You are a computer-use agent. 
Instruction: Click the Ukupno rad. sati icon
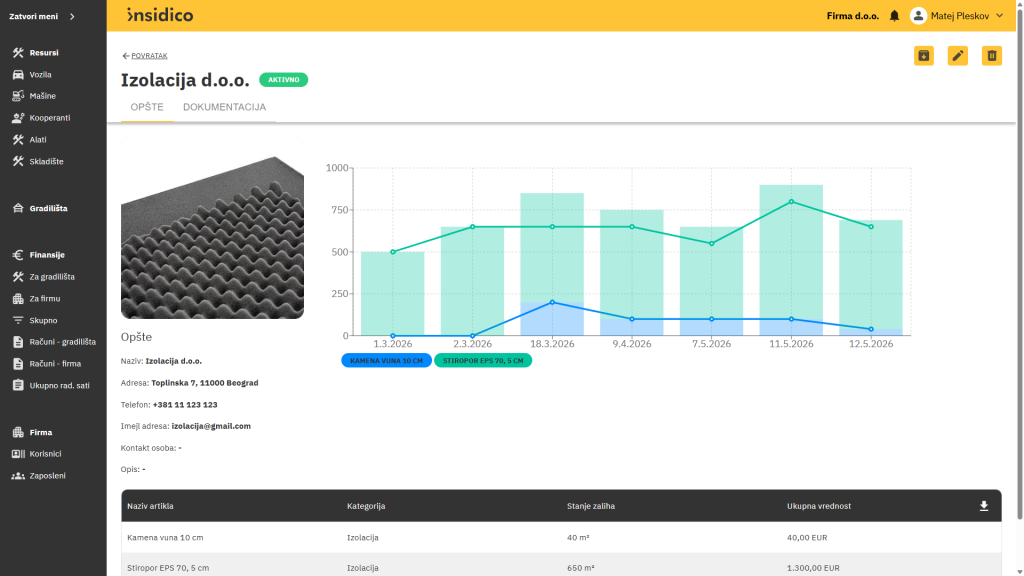point(18,385)
